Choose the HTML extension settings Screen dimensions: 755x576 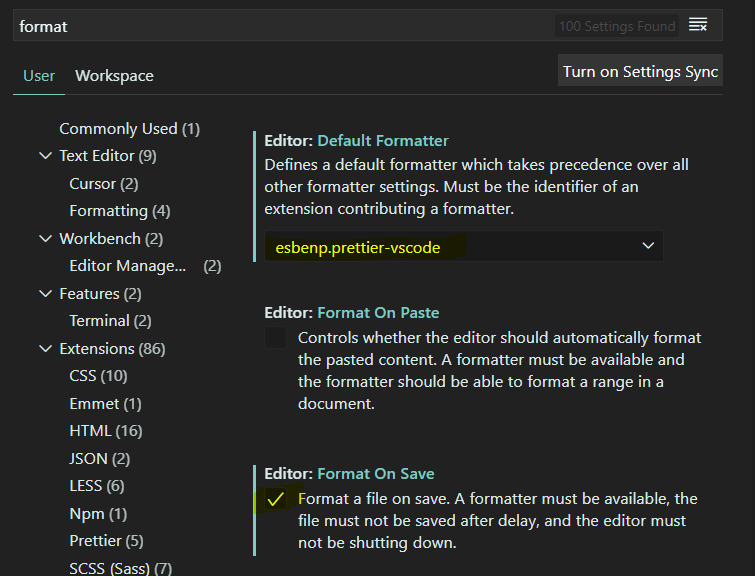pos(106,431)
